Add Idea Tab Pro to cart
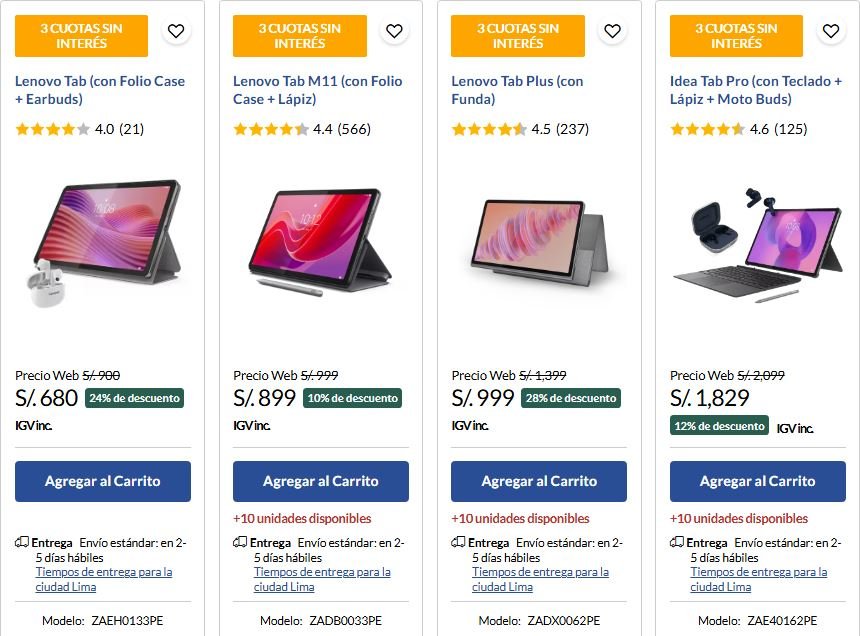Viewport: 860px width, 636px height. [758, 481]
